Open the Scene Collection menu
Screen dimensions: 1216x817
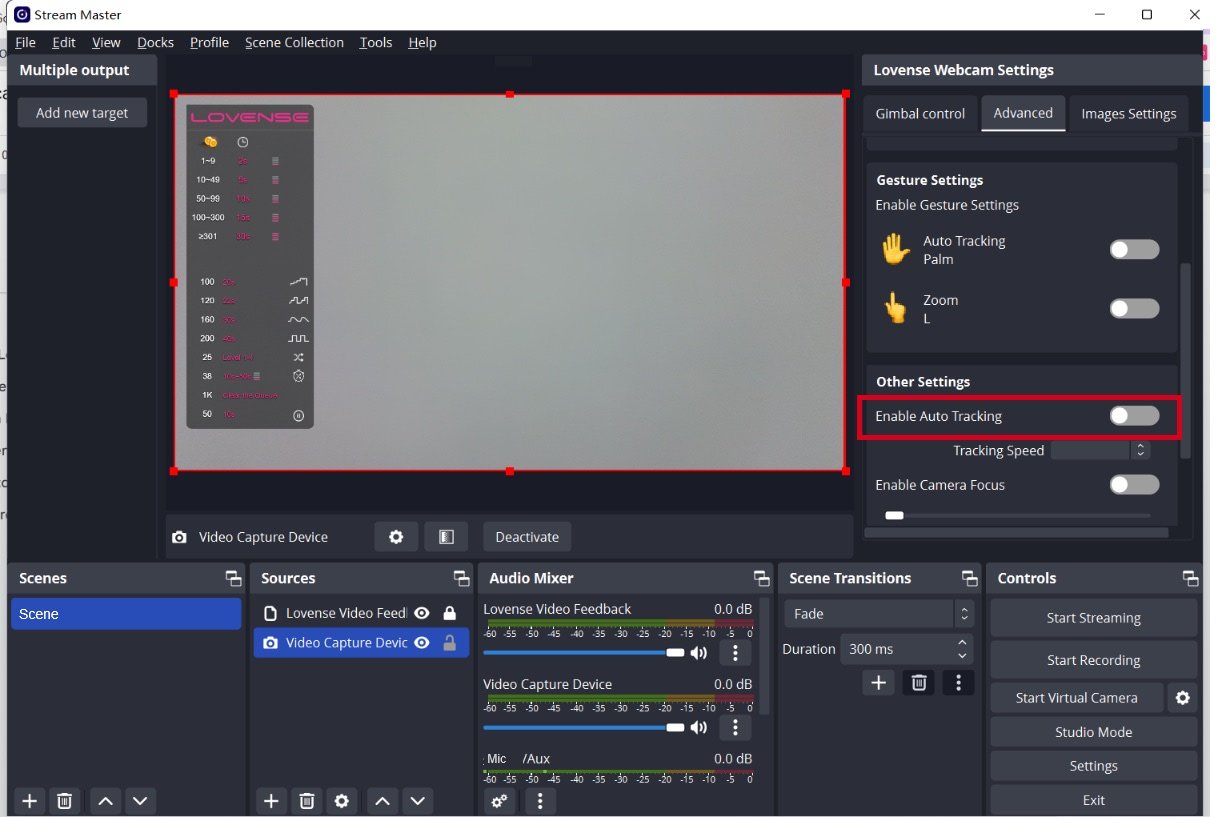point(294,42)
